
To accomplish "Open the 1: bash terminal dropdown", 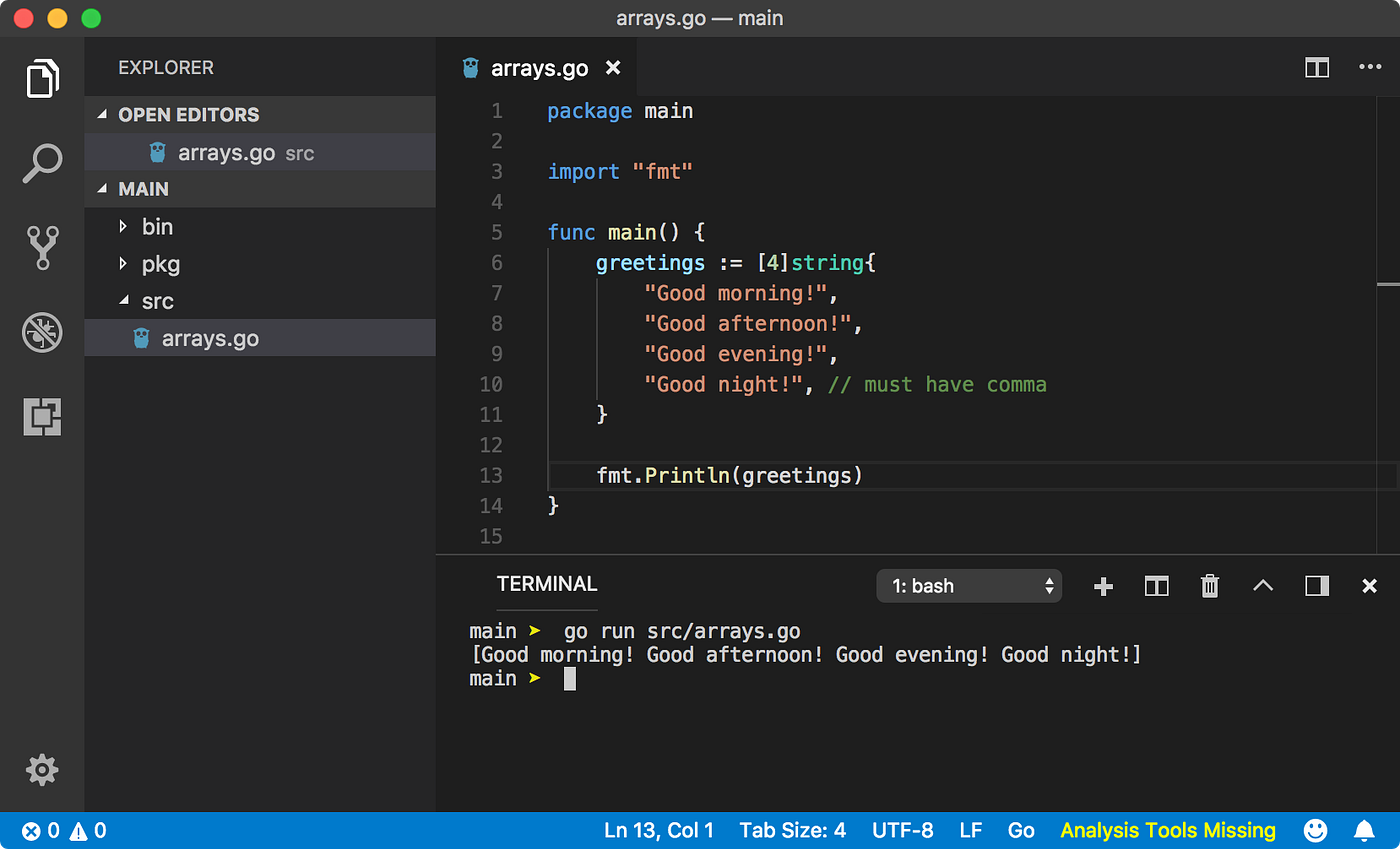I will [968, 586].
